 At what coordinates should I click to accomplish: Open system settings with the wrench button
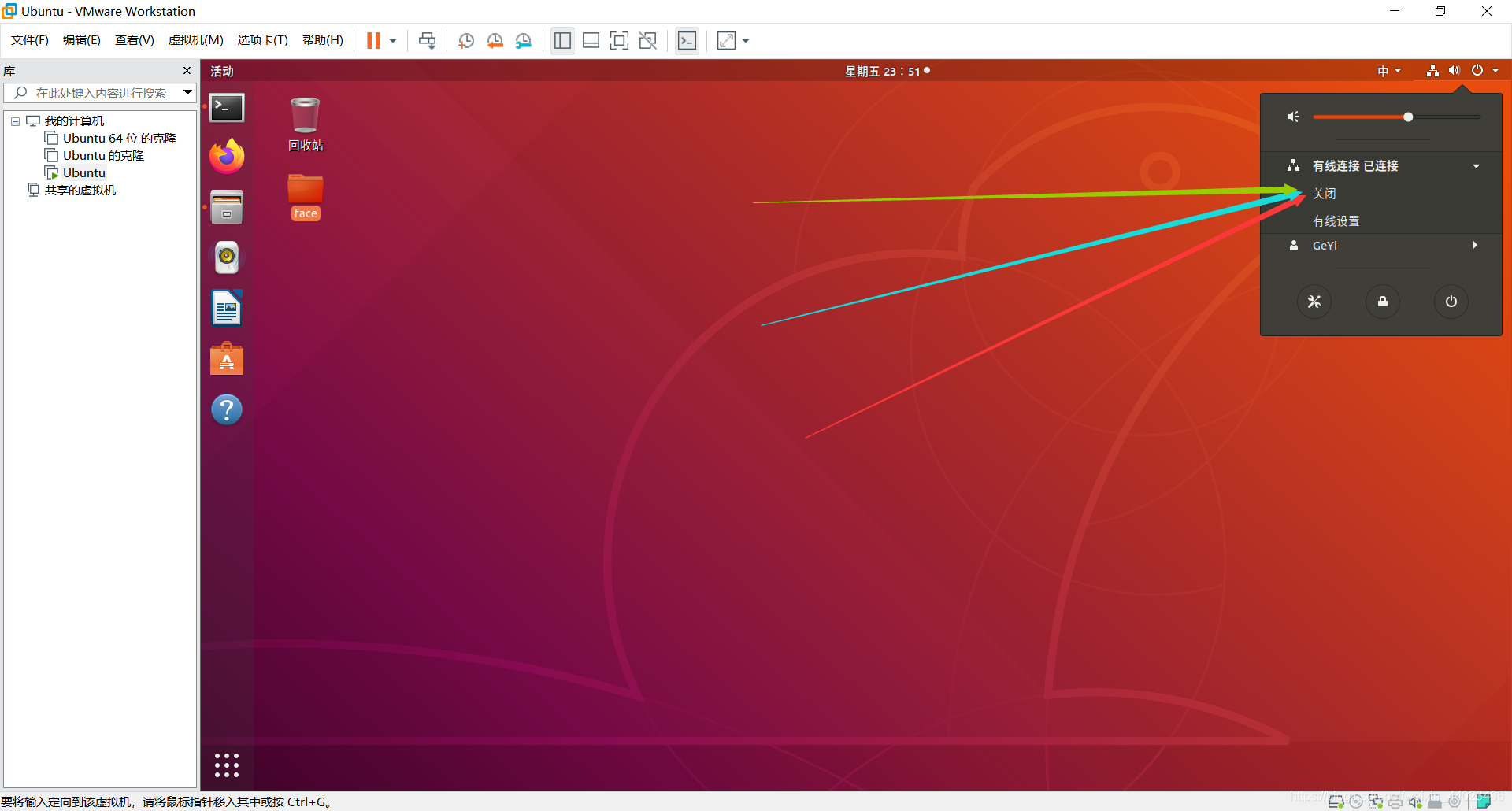[x=1314, y=302]
